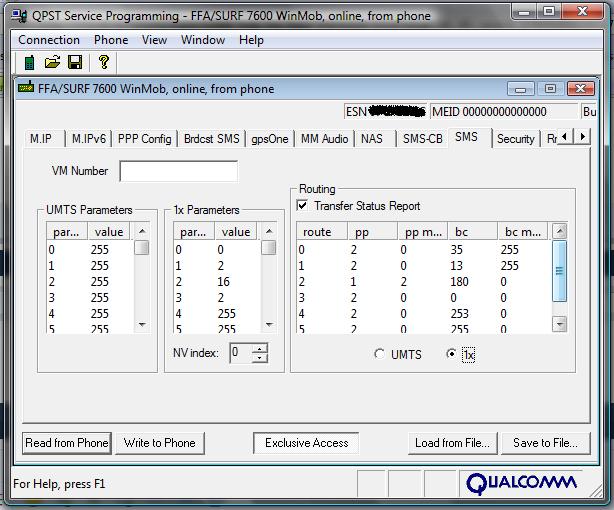614x510 pixels.
Task: Click Save to File button
Action: pos(545,443)
